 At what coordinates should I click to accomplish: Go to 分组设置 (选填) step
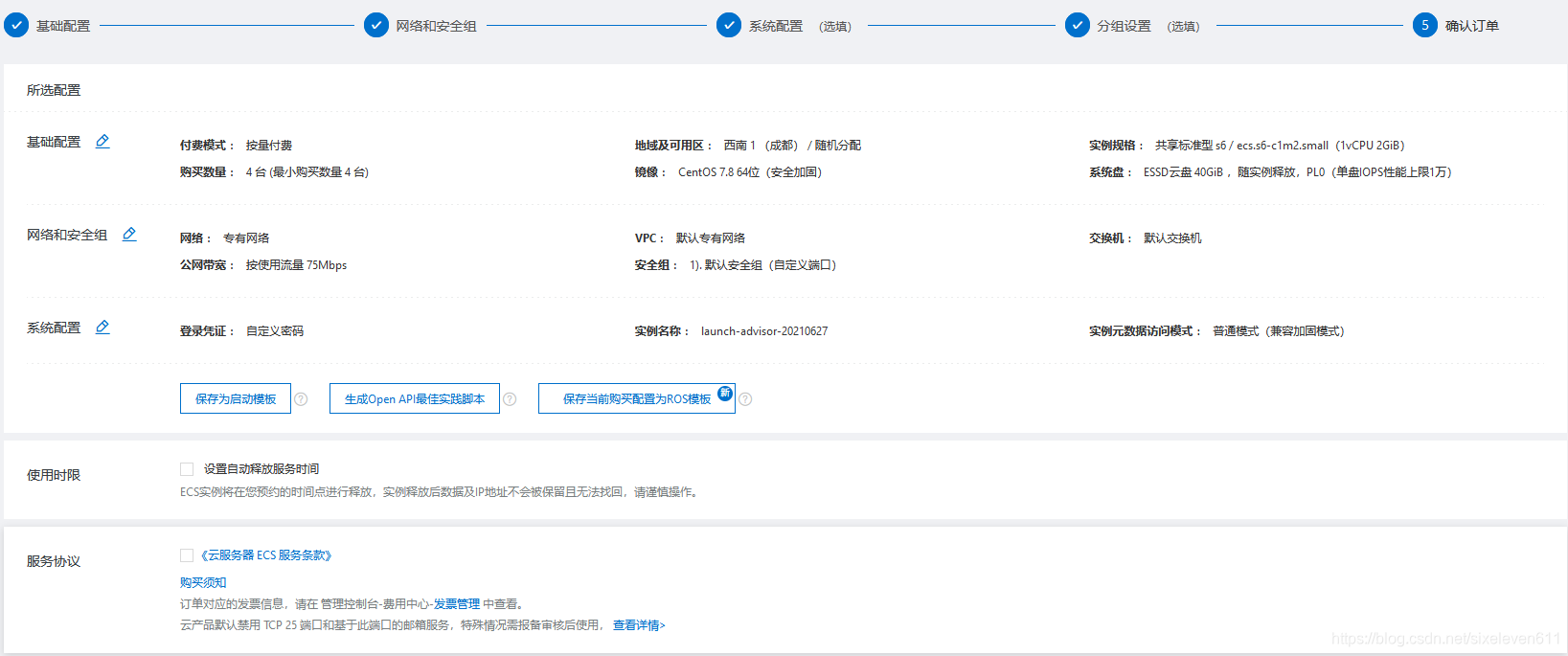[x=1148, y=26]
